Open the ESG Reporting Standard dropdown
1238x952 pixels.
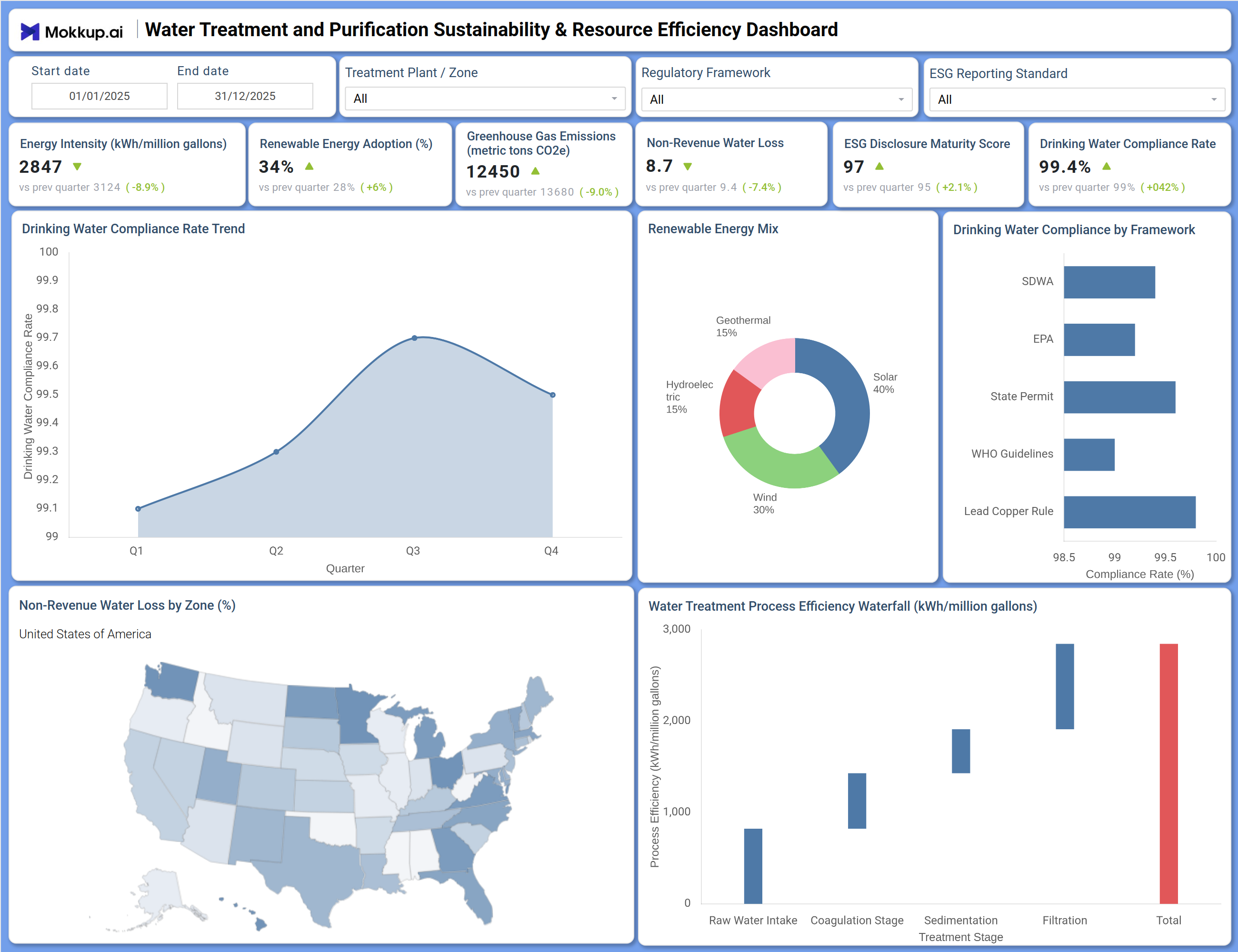pyautogui.click(x=1077, y=99)
